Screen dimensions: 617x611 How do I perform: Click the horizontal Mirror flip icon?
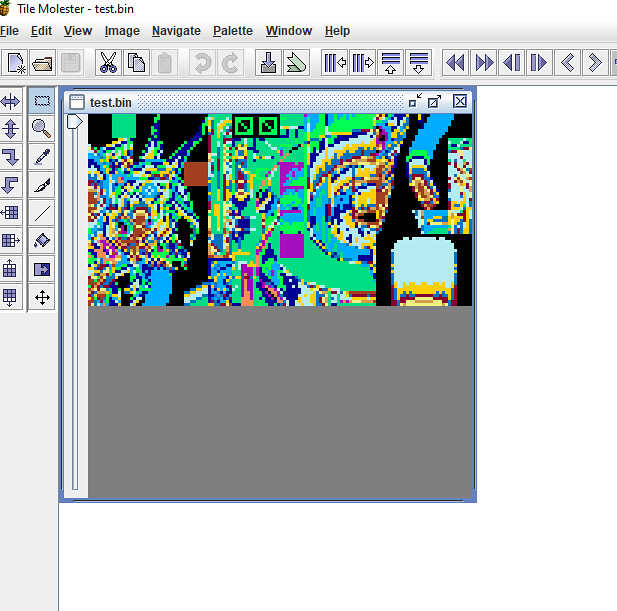point(11,101)
